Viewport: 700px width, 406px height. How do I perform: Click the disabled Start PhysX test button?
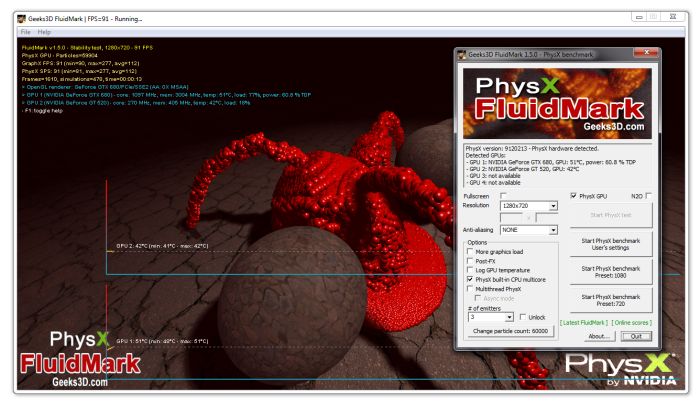(x=611, y=215)
